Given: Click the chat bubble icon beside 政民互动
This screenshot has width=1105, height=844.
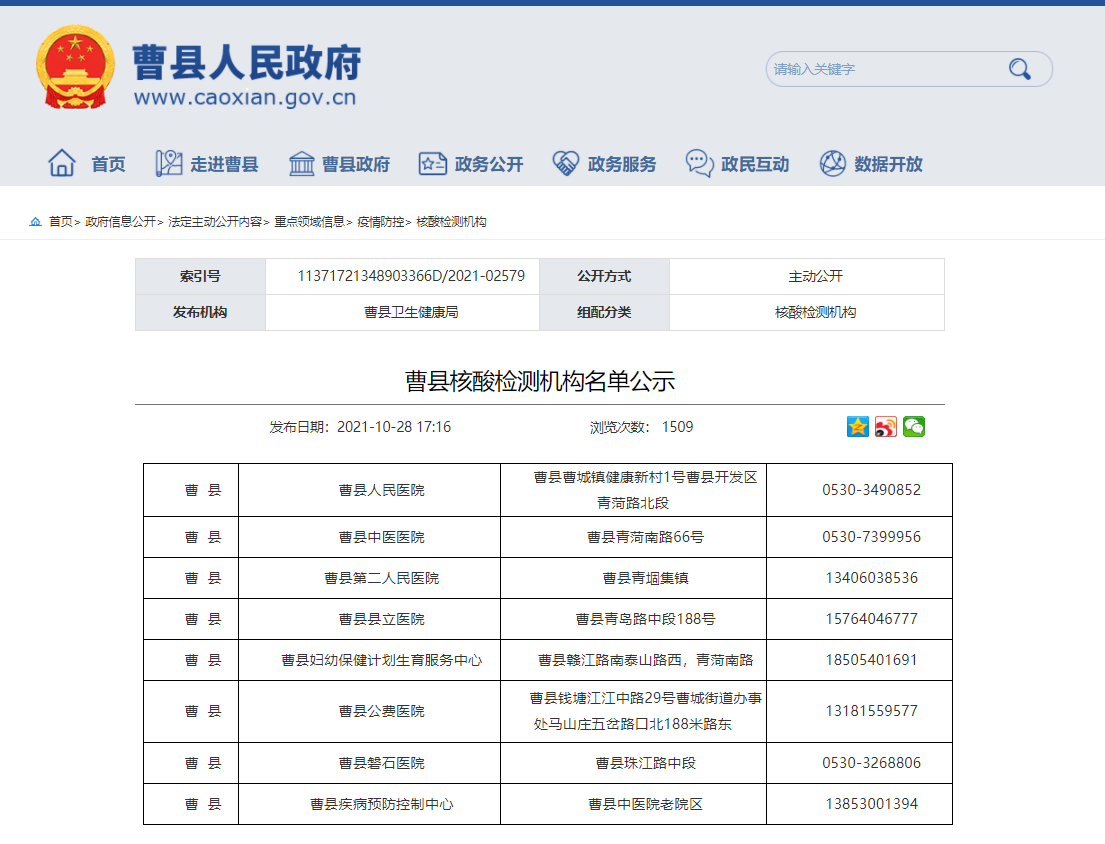Looking at the screenshot, I should [x=699, y=162].
